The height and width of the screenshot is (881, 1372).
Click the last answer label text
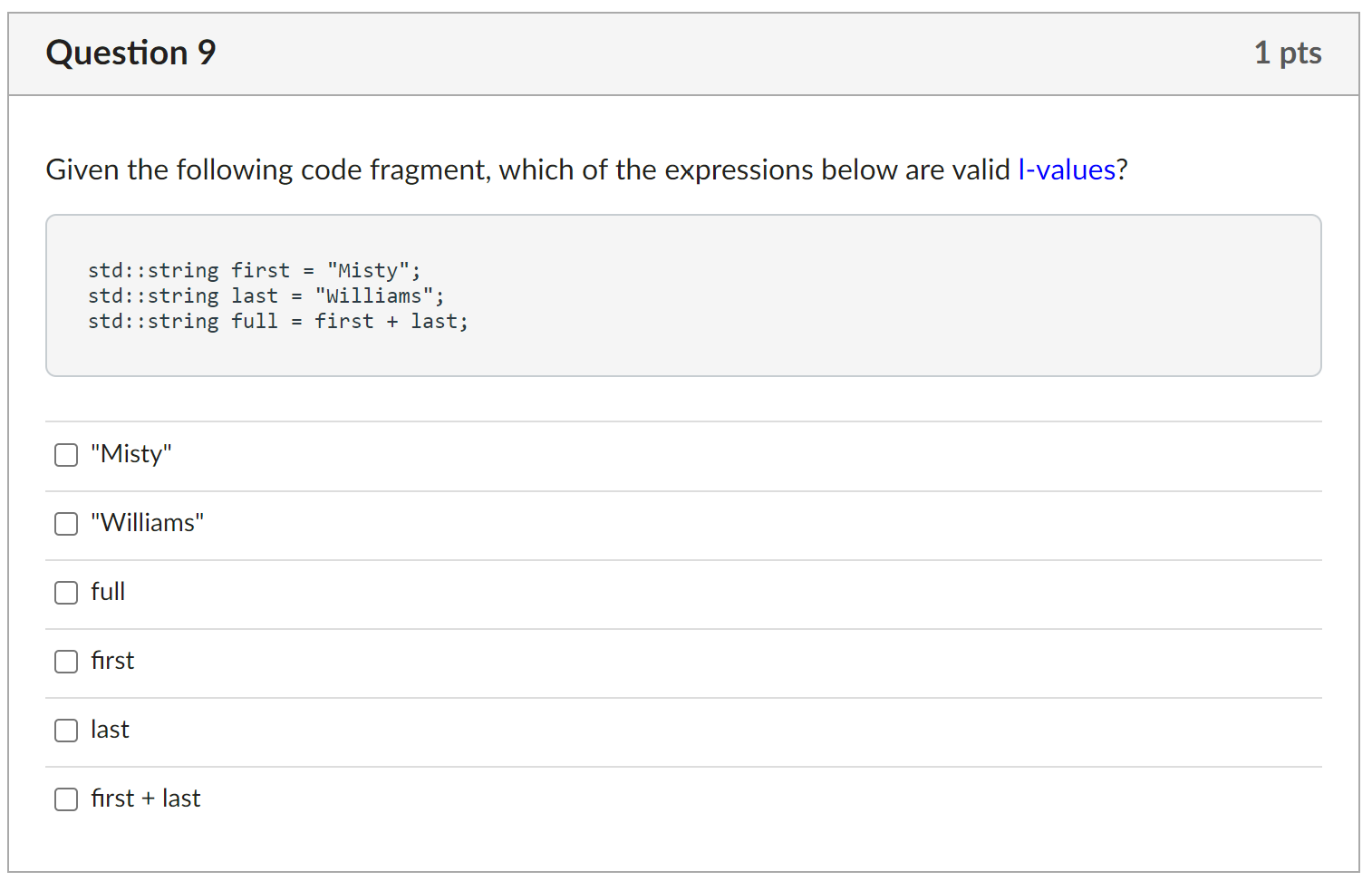coord(110,730)
